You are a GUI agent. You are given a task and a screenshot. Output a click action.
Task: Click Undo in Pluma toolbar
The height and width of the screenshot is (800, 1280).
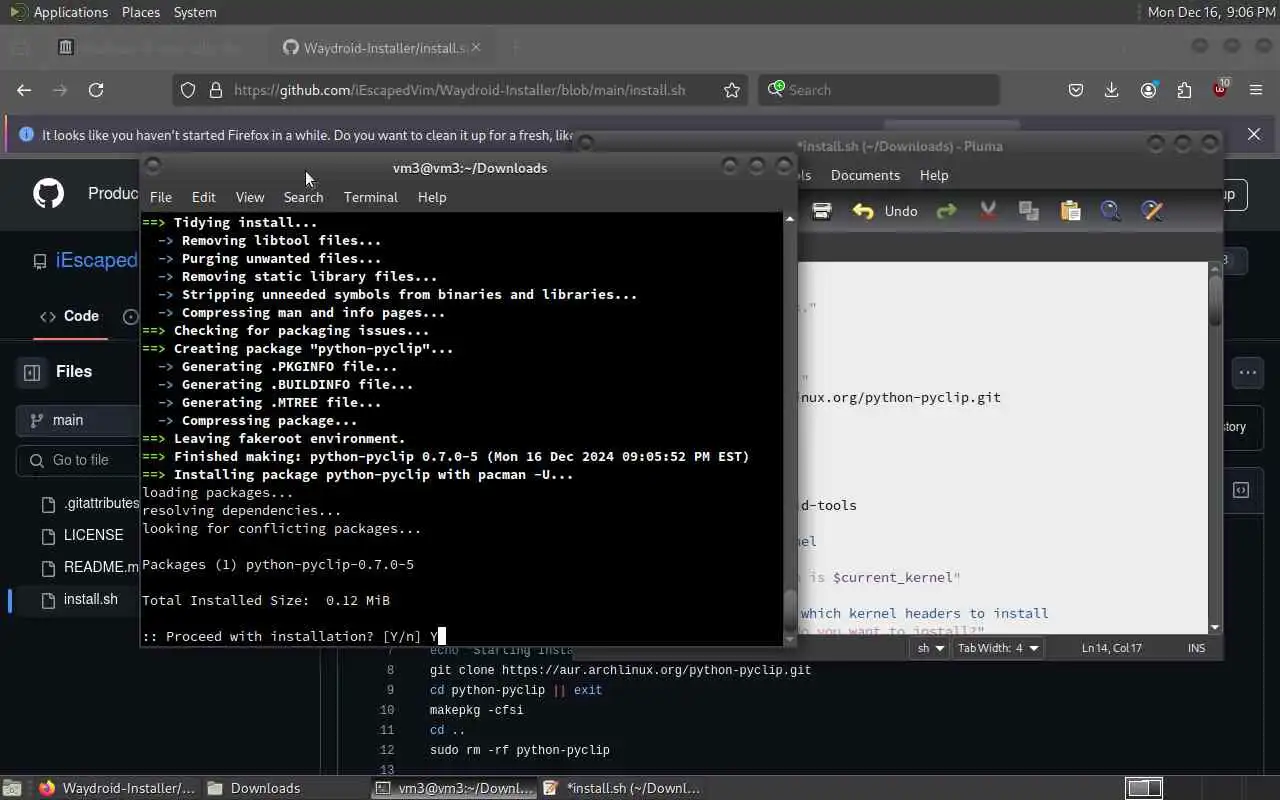point(885,211)
